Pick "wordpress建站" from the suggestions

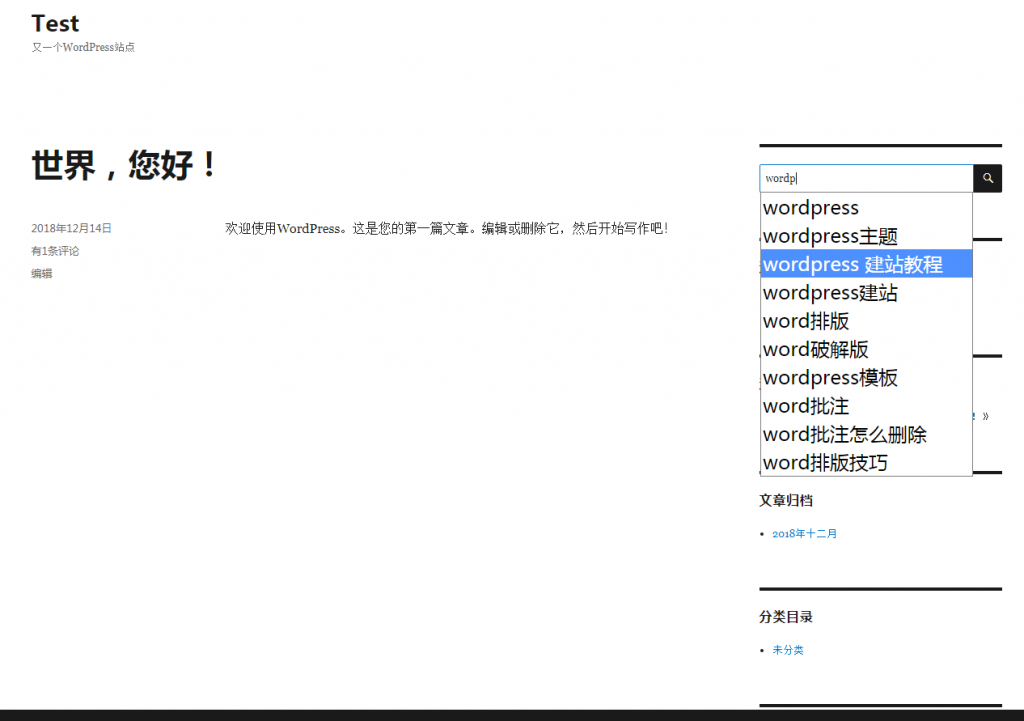tap(829, 292)
